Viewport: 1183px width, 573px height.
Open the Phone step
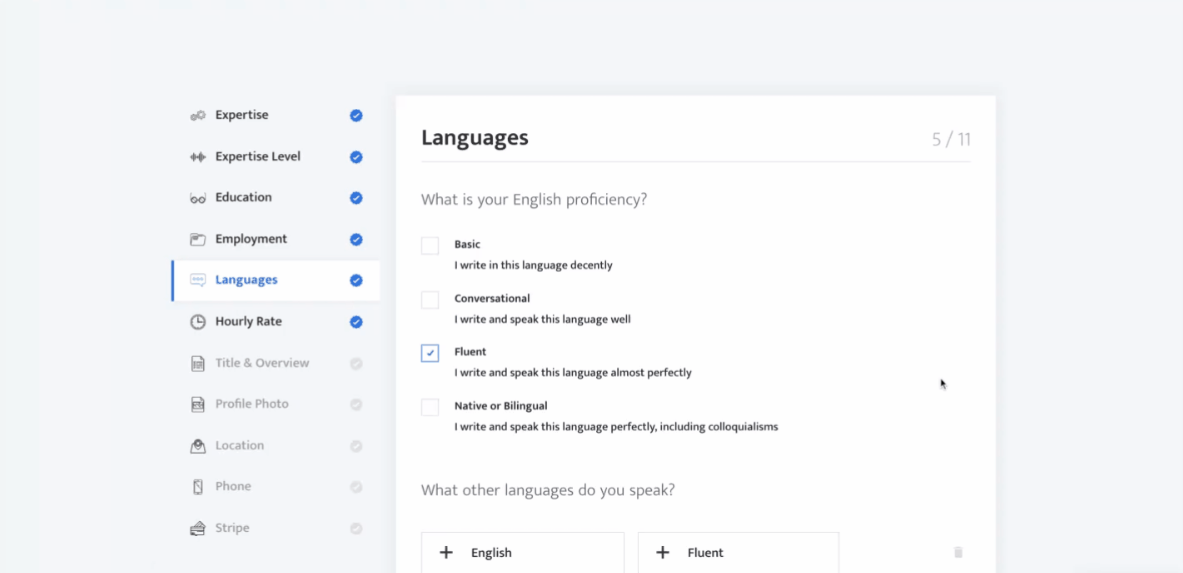point(276,487)
